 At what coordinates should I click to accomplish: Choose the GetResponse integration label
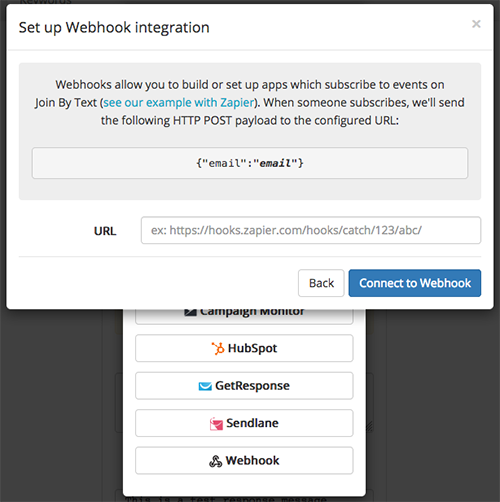(252, 386)
